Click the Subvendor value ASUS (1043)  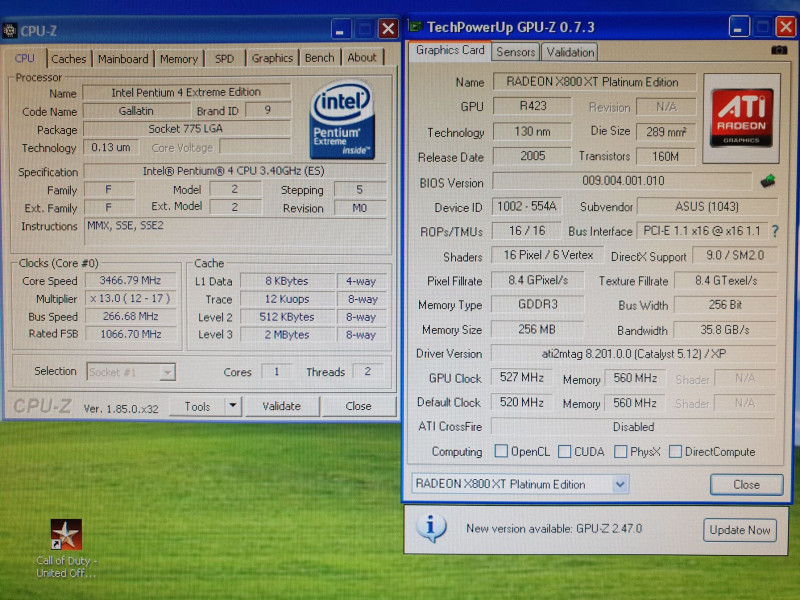[707, 207]
